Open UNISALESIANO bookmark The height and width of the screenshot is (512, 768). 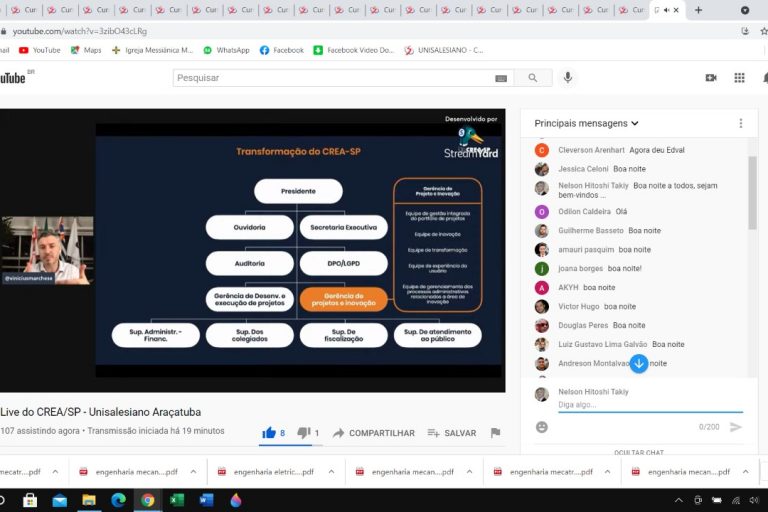point(444,50)
